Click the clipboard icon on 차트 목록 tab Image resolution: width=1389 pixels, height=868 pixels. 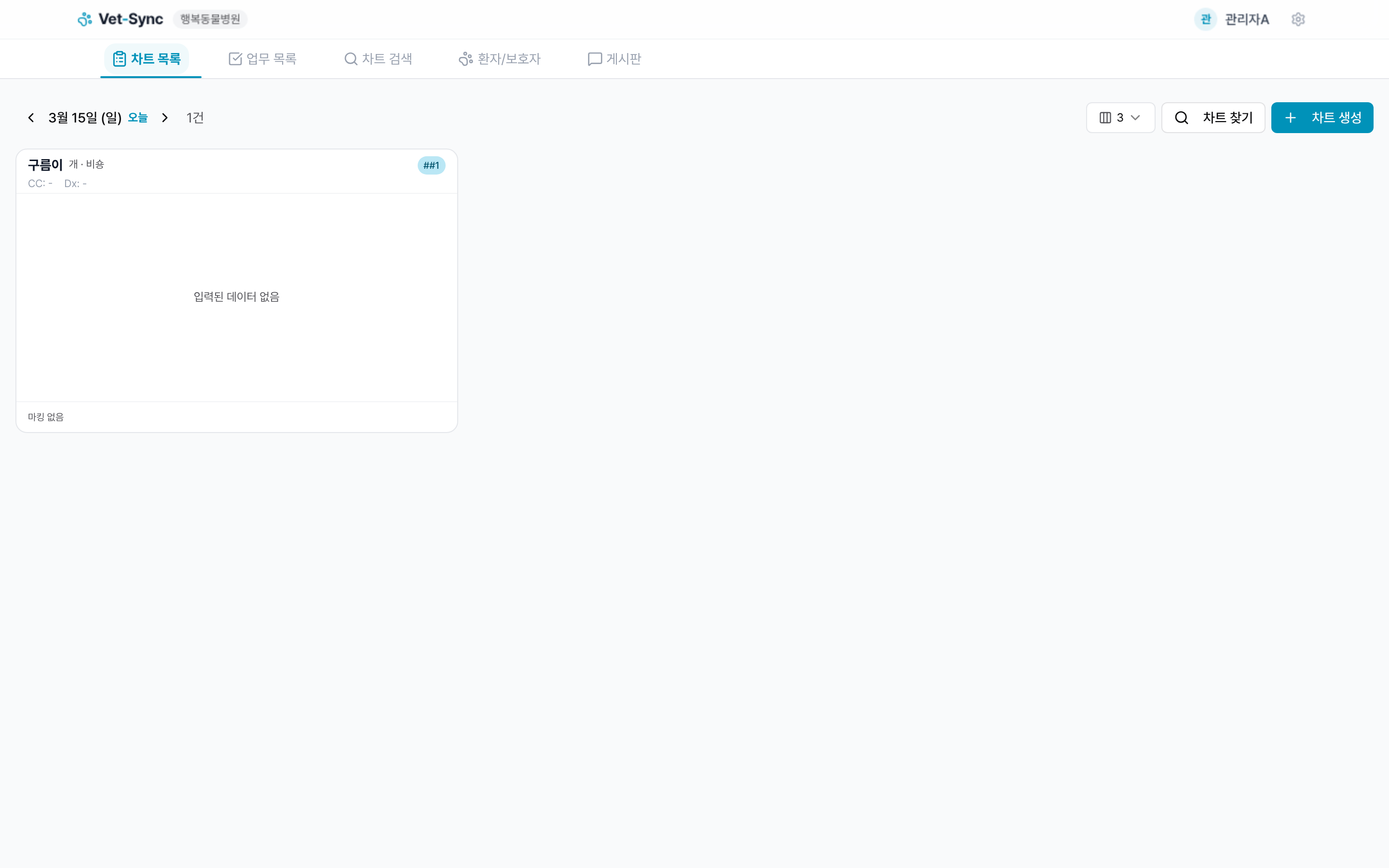(120, 58)
